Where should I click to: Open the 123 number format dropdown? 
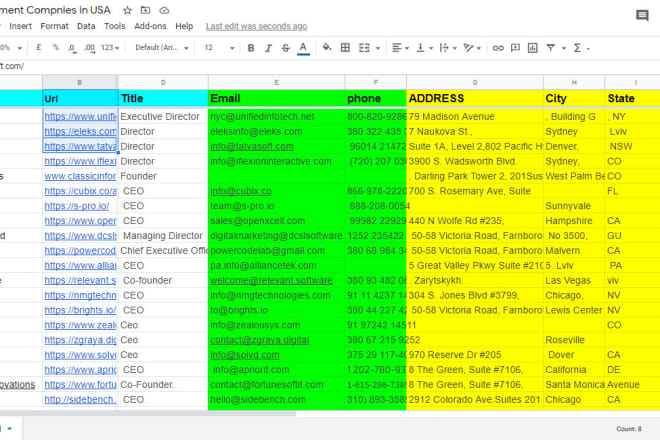[110, 48]
